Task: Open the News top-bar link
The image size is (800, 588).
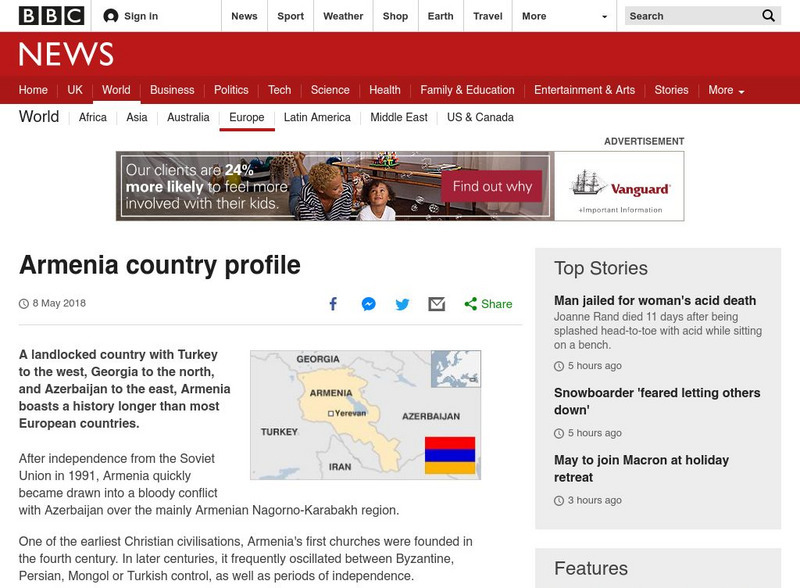Action: [x=244, y=16]
